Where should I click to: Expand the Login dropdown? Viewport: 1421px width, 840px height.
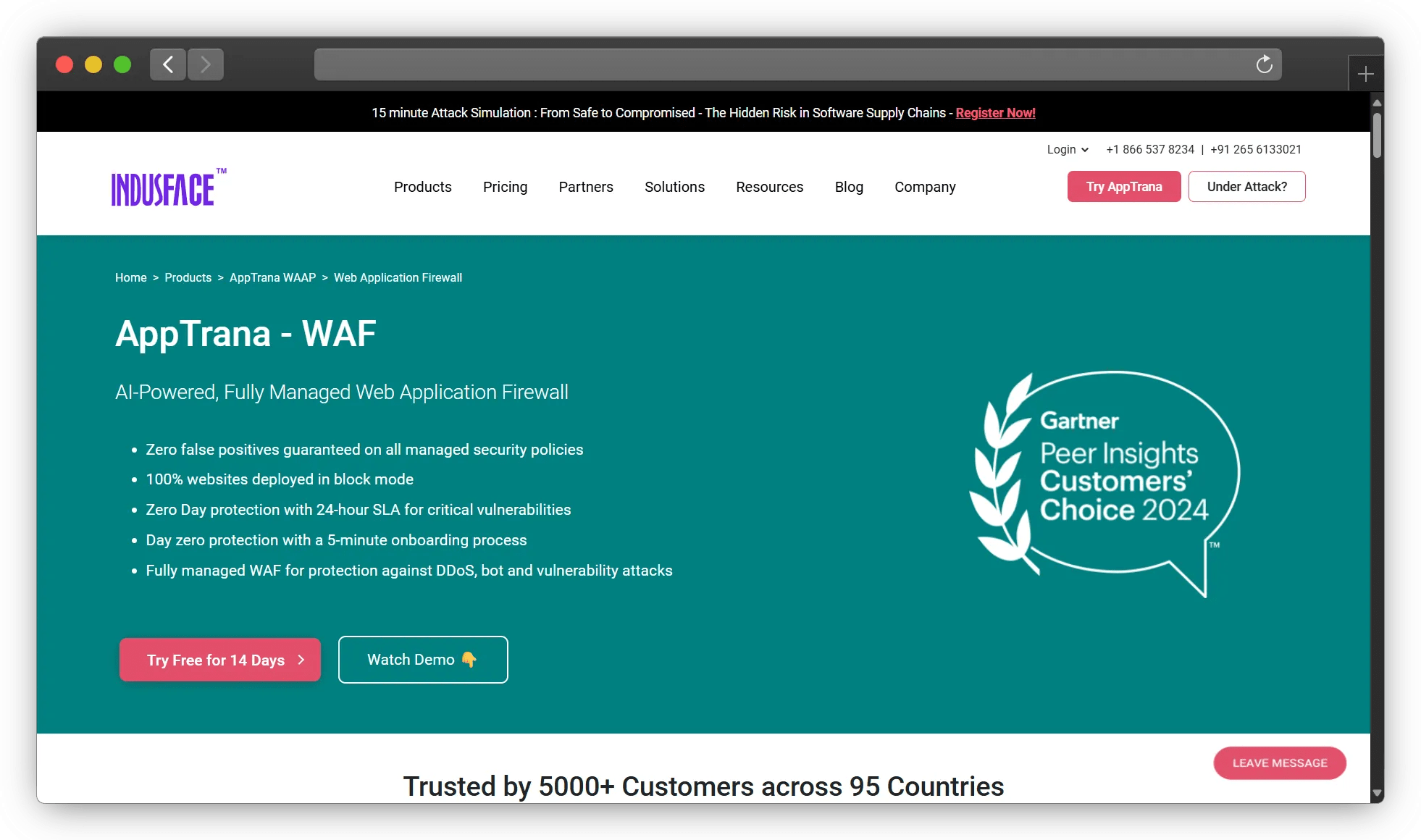pyautogui.click(x=1067, y=149)
